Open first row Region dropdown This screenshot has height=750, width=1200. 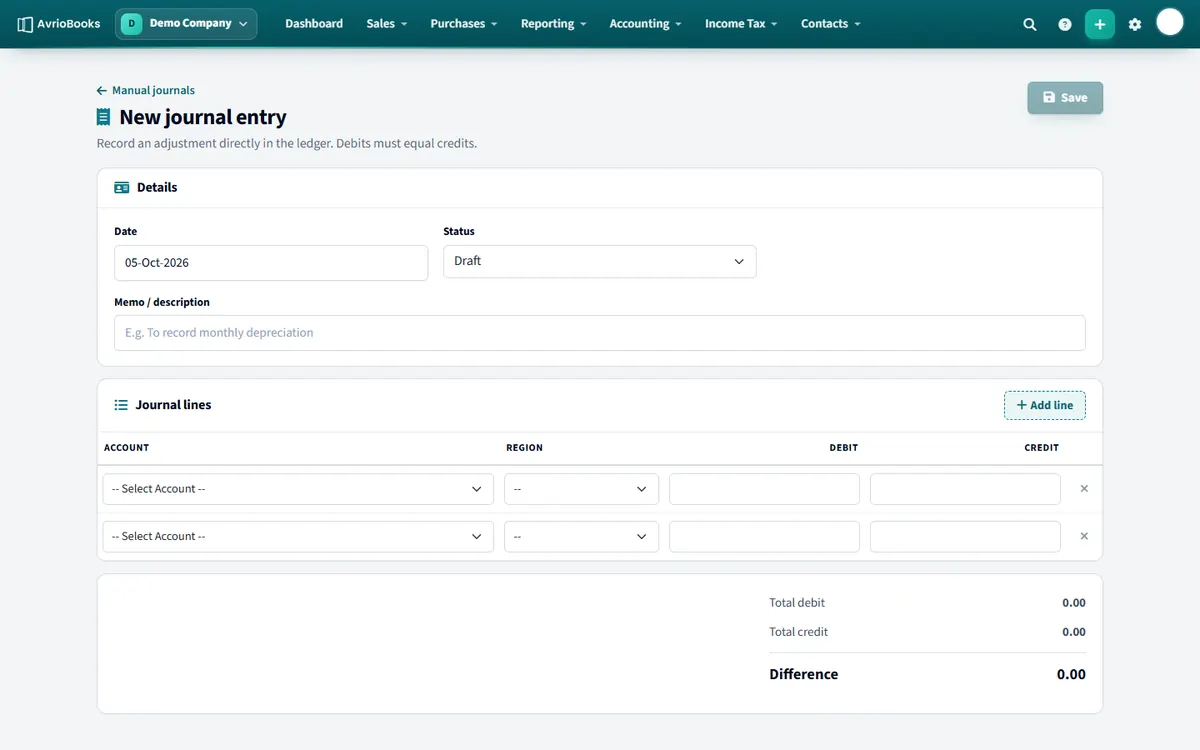coord(581,489)
